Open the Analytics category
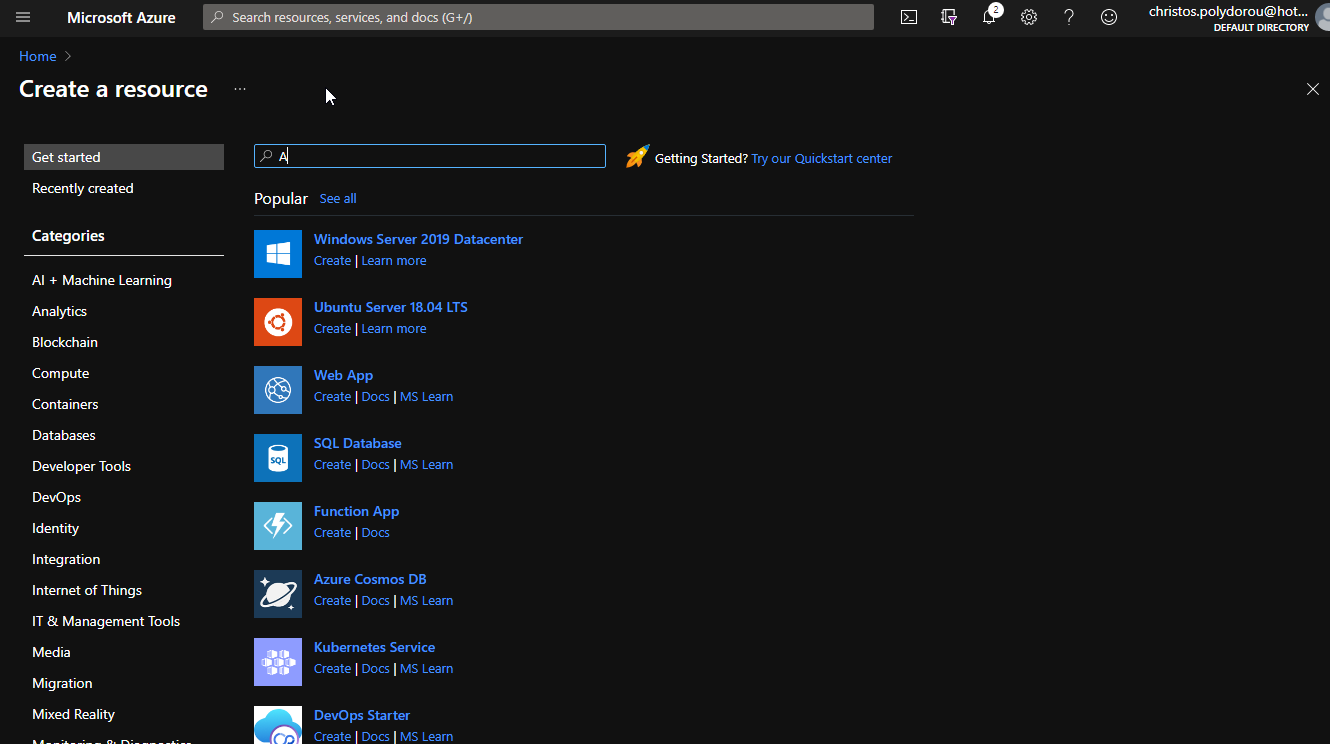The height and width of the screenshot is (744, 1330). tap(59, 311)
